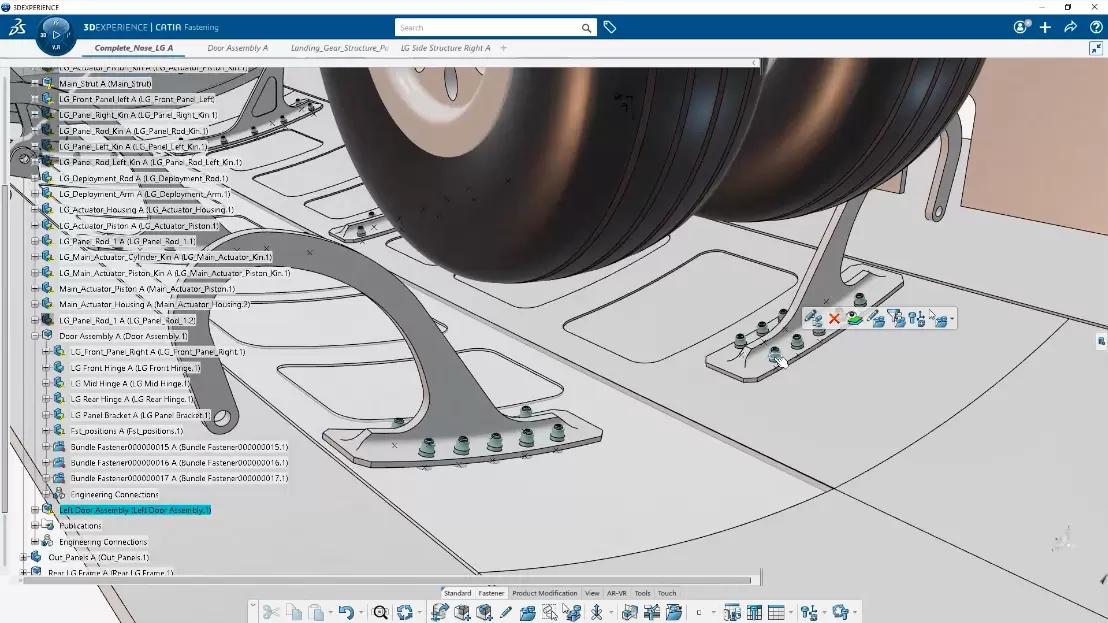Viewport: 1108px width, 623px height.
Task: Expand the Out_Panels A tree node
Action: 23,557
